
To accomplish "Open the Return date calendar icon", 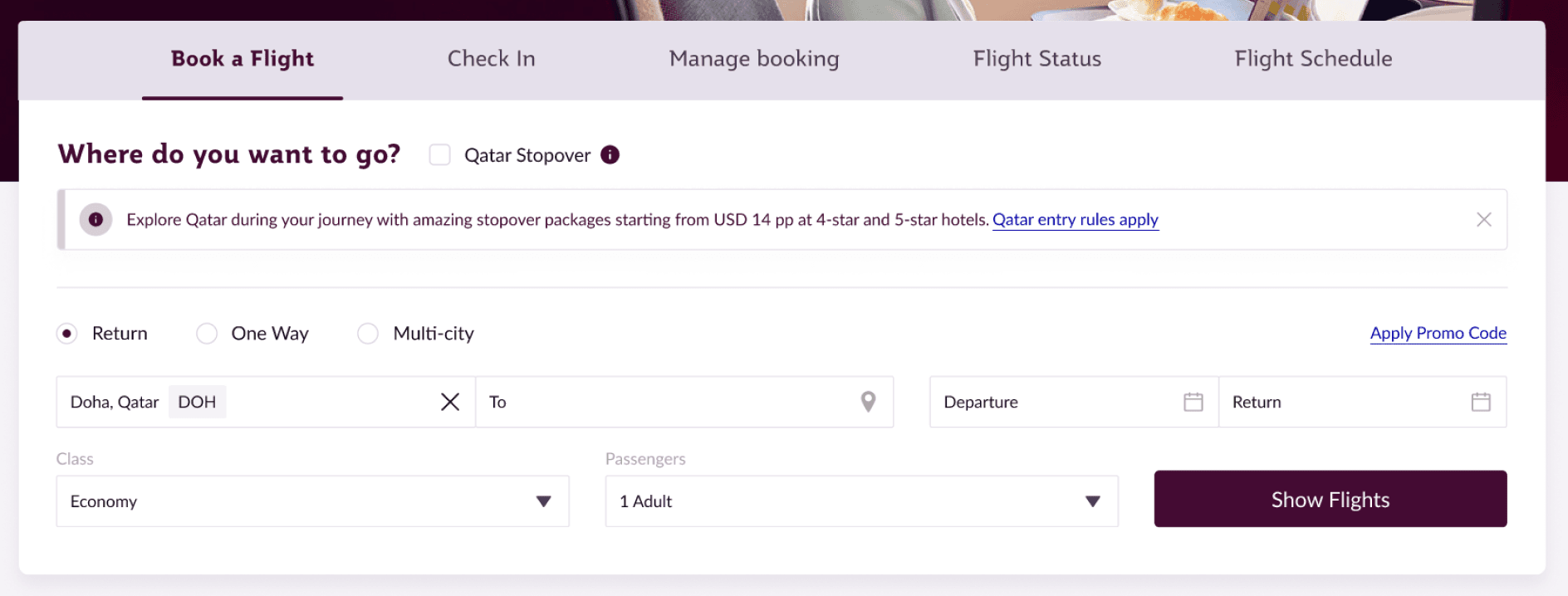I will [1480, 402].
